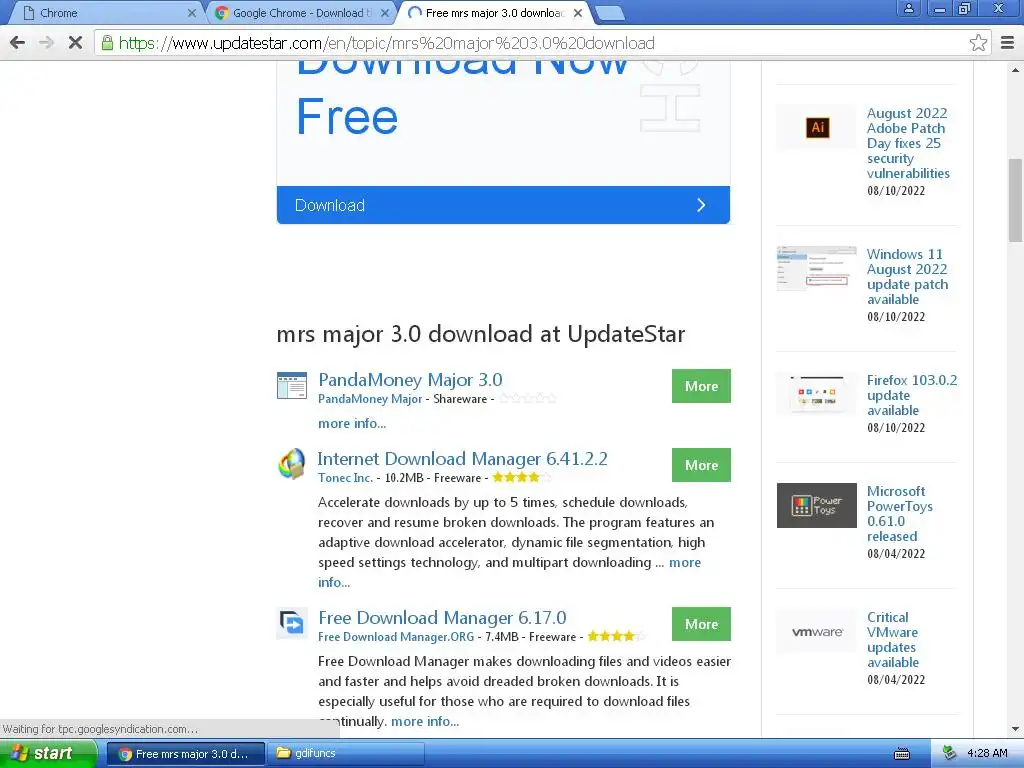Screen dimensions: 1024x768
Task: Open Adobe Illustrator news thumbnail
Action: [816, 127]
